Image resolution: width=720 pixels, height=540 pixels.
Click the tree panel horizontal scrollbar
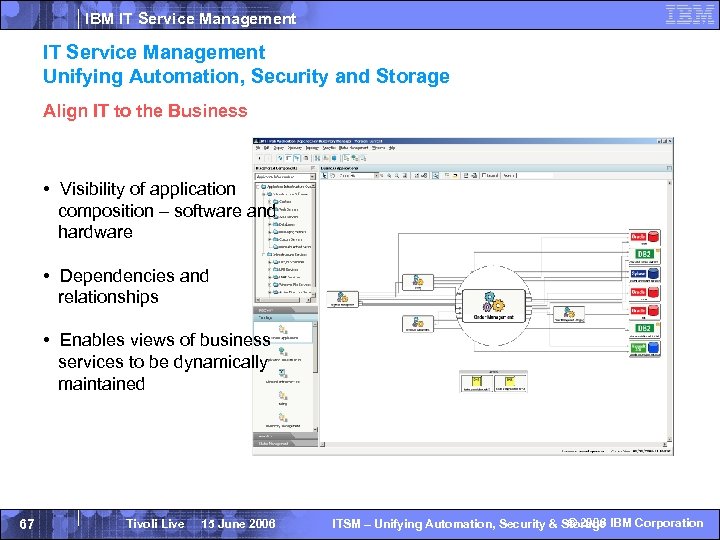click(x=281, y=300)
